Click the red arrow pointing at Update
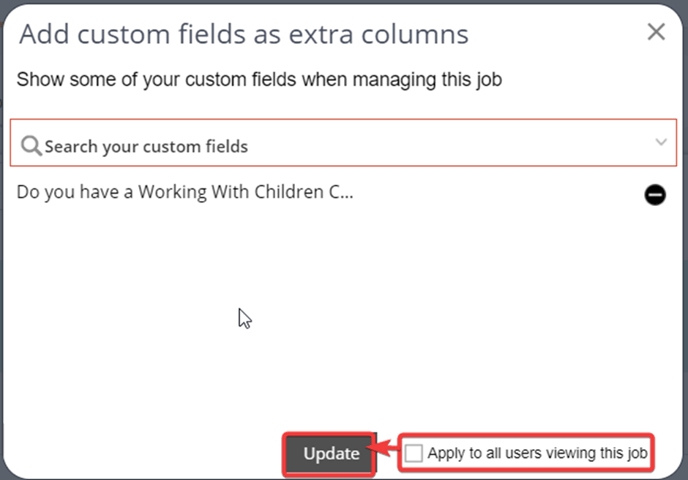The image size is (688, 480). [x=387, y=448]
